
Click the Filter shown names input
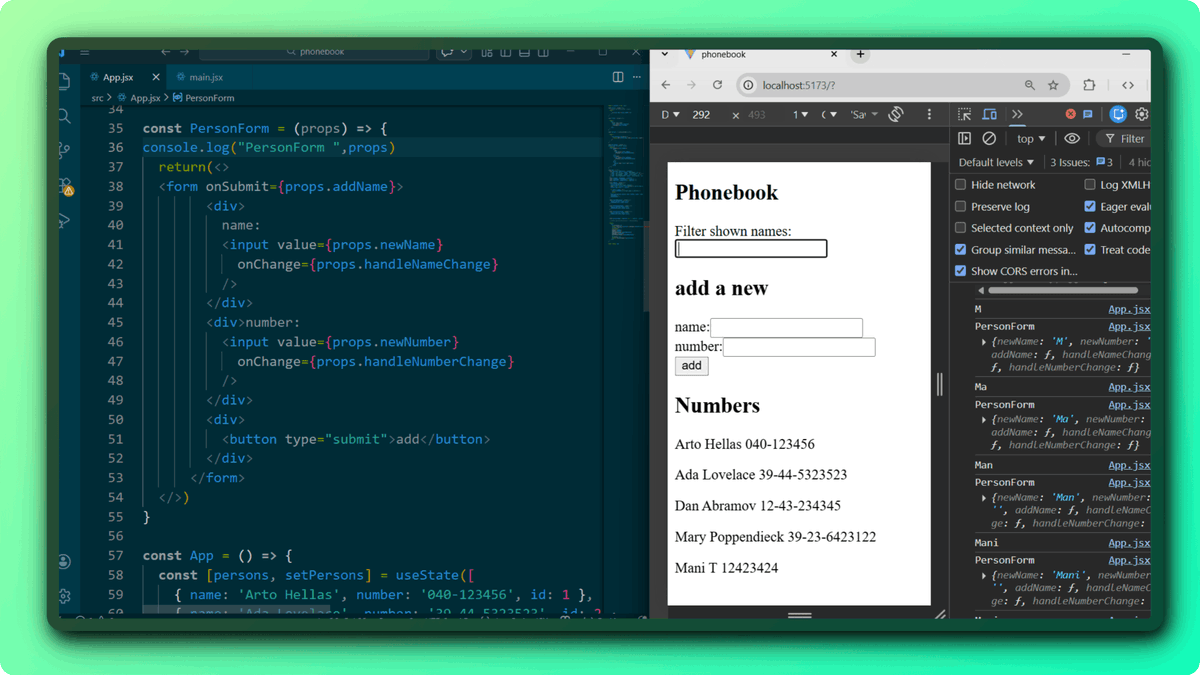[751, 248]
